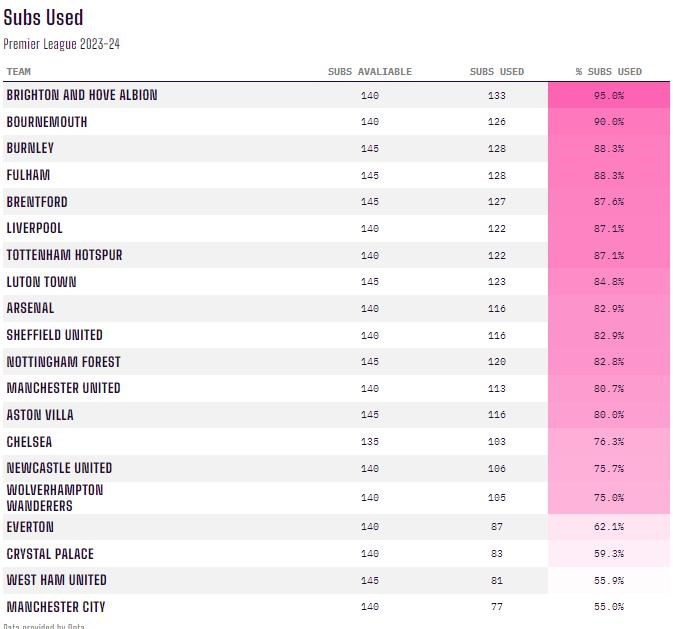
Task: Click the TEAM column header
Action: [x=19, y=72]
